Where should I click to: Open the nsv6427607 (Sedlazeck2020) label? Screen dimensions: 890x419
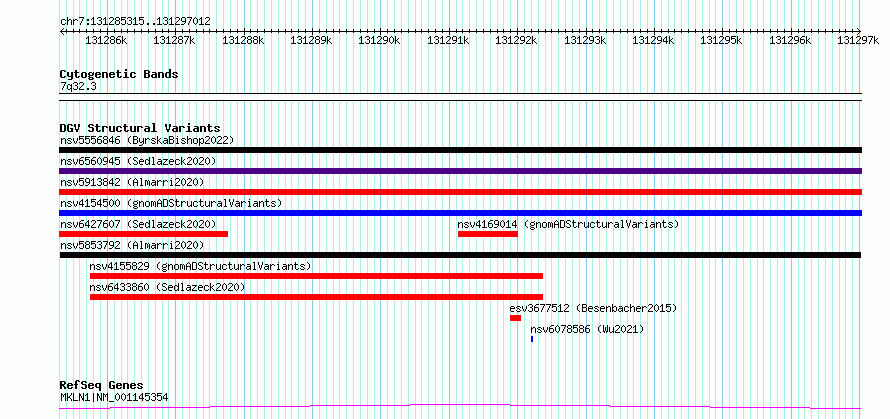(x=138, y=224)
